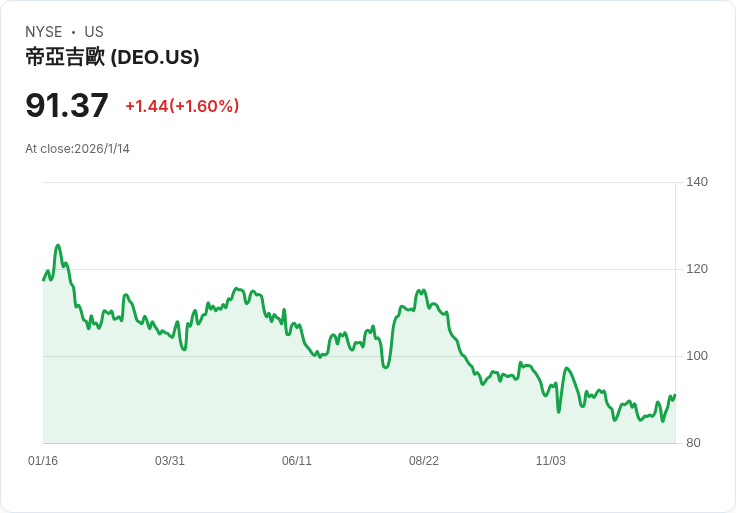
Task: Click the At close date text
Action: [77, 149]
